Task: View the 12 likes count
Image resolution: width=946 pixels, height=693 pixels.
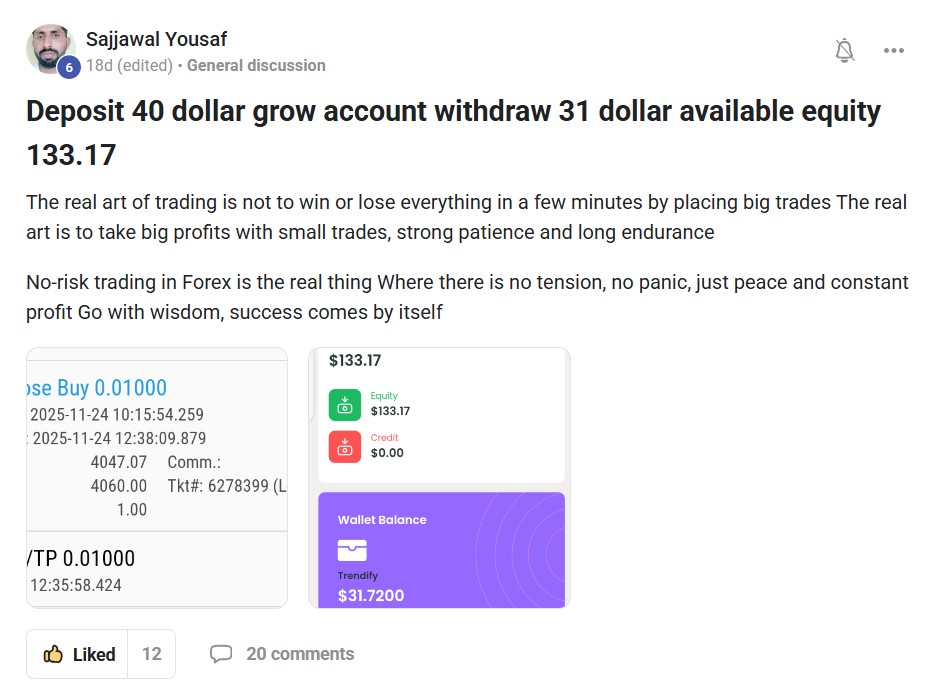Action: pyautogui.click(x=152, y=654)
